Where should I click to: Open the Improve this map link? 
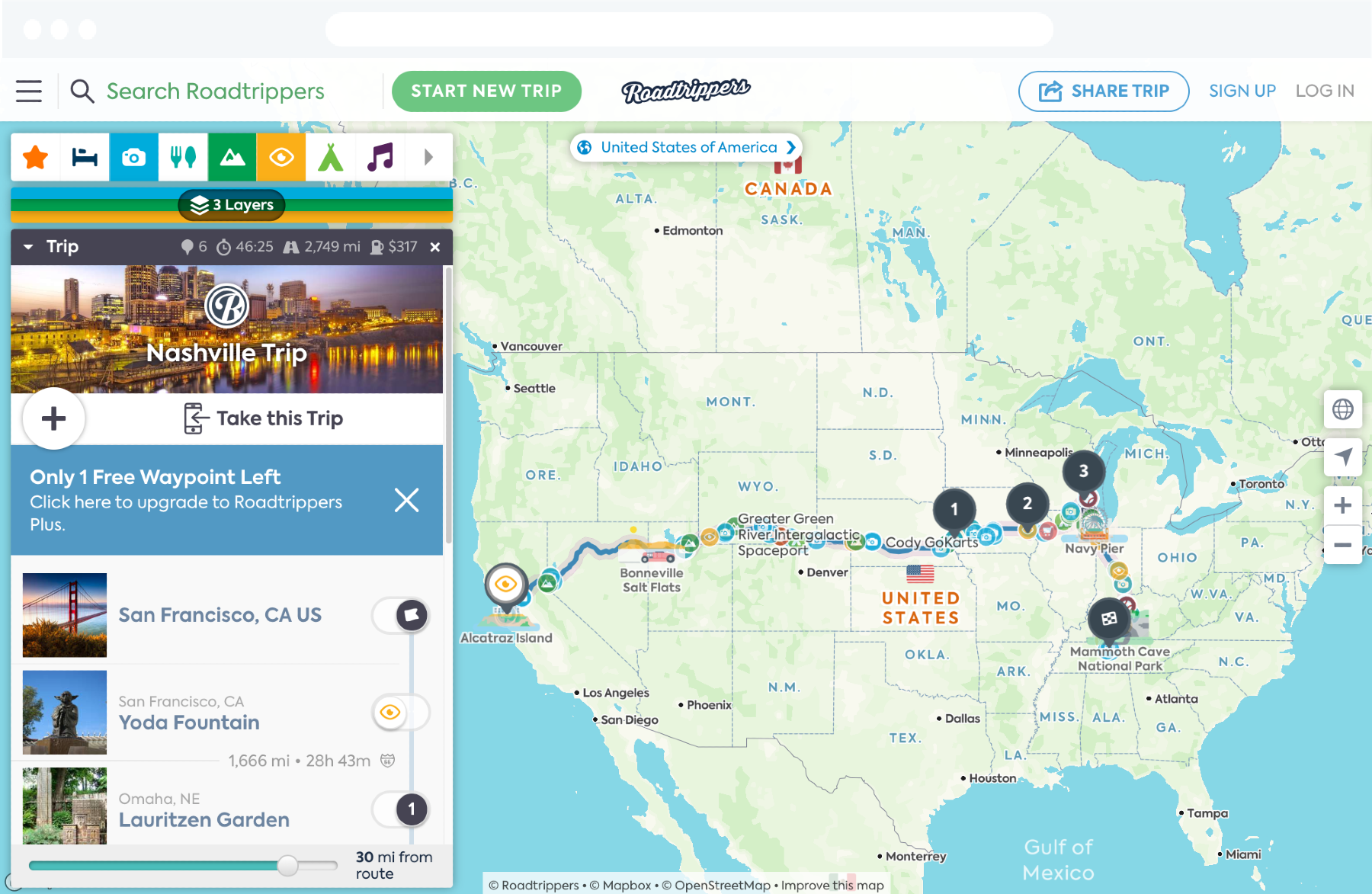click(832, 885)
